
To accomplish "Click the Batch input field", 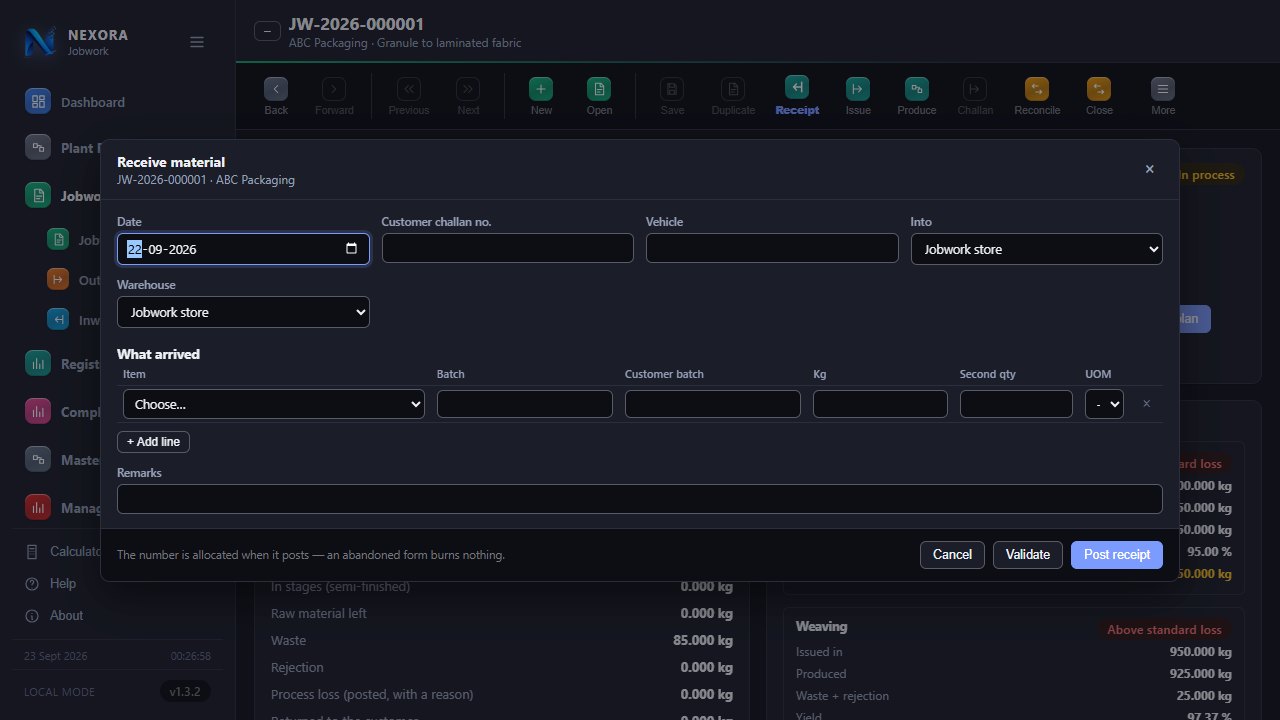I will 525,404.
